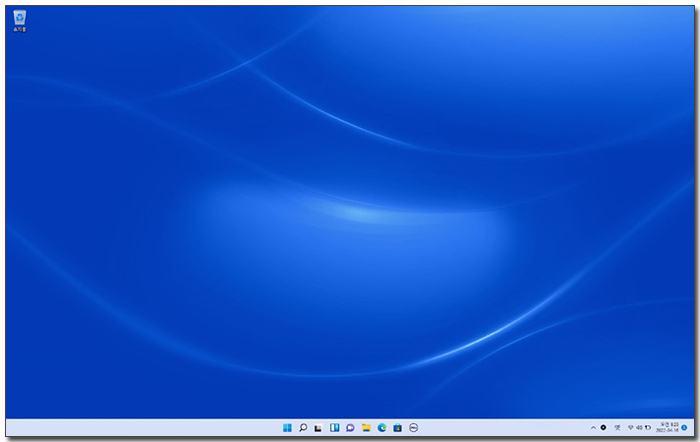Screen dimensions: 700x442
Task: Expand hidden system tray icons chevron
Action: click(593, 428)
